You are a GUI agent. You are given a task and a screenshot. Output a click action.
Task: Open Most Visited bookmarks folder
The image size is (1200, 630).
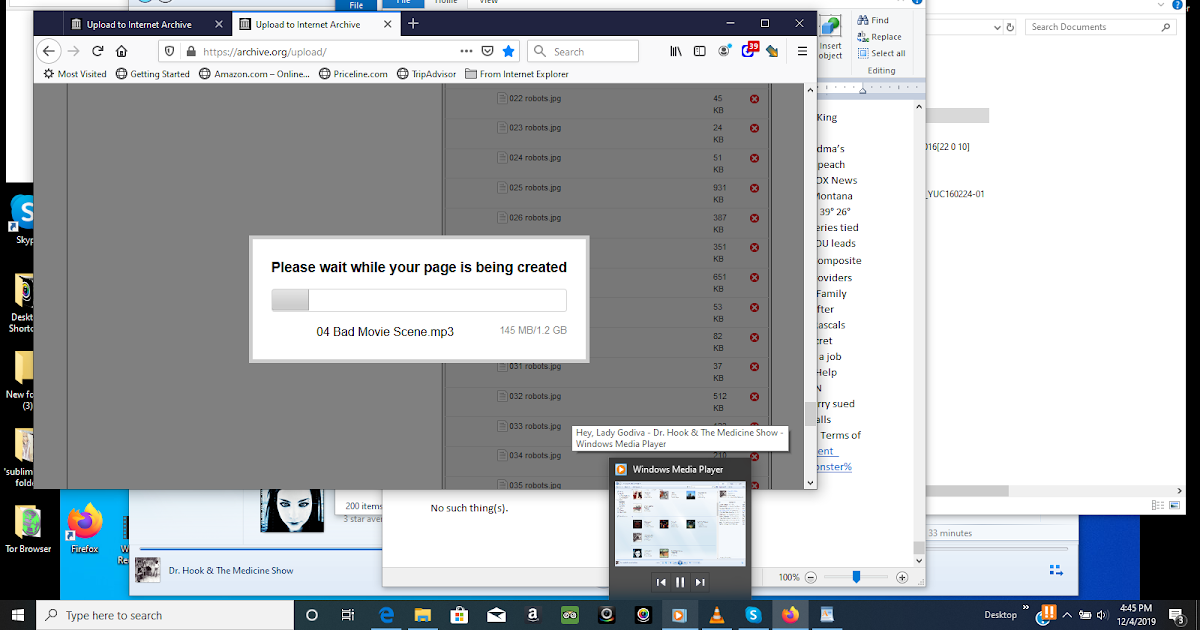[75, 74]
